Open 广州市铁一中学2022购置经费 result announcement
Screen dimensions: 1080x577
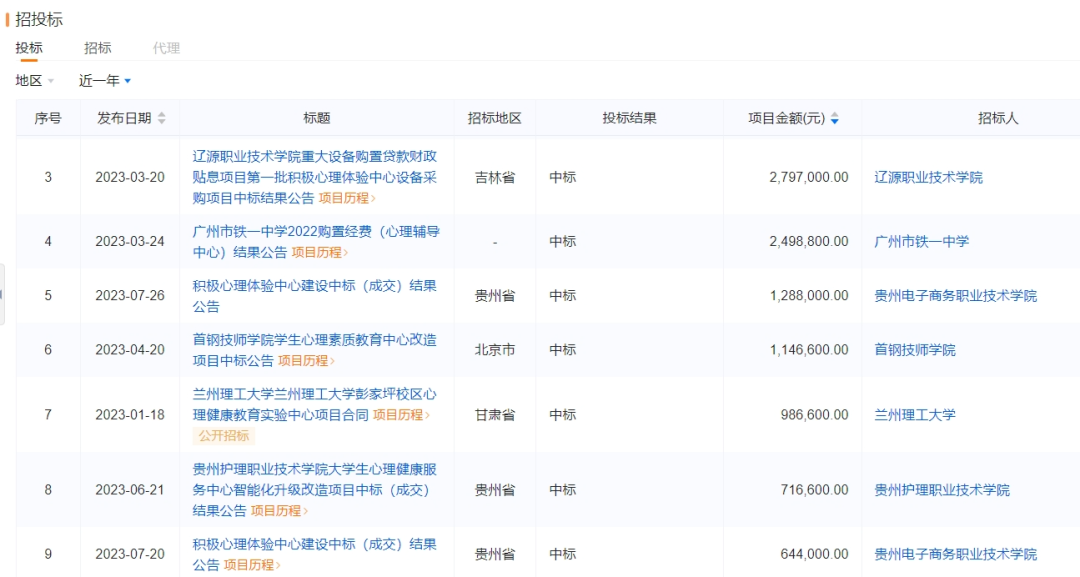point(315,242)
